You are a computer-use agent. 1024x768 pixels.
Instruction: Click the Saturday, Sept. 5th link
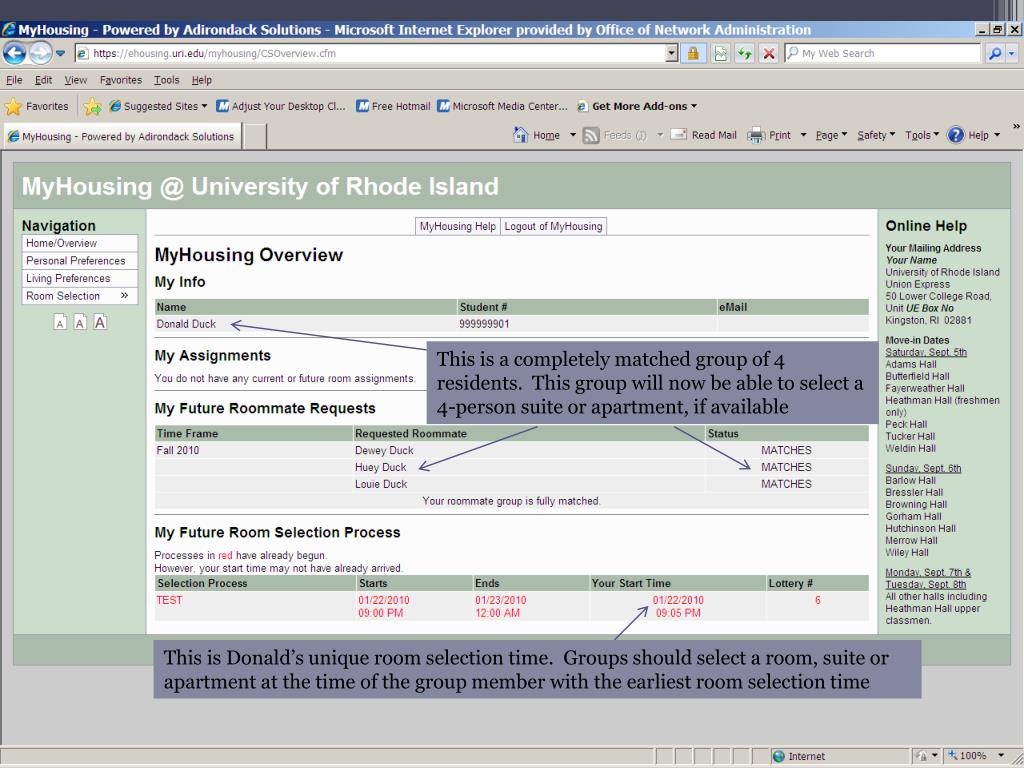926,352
